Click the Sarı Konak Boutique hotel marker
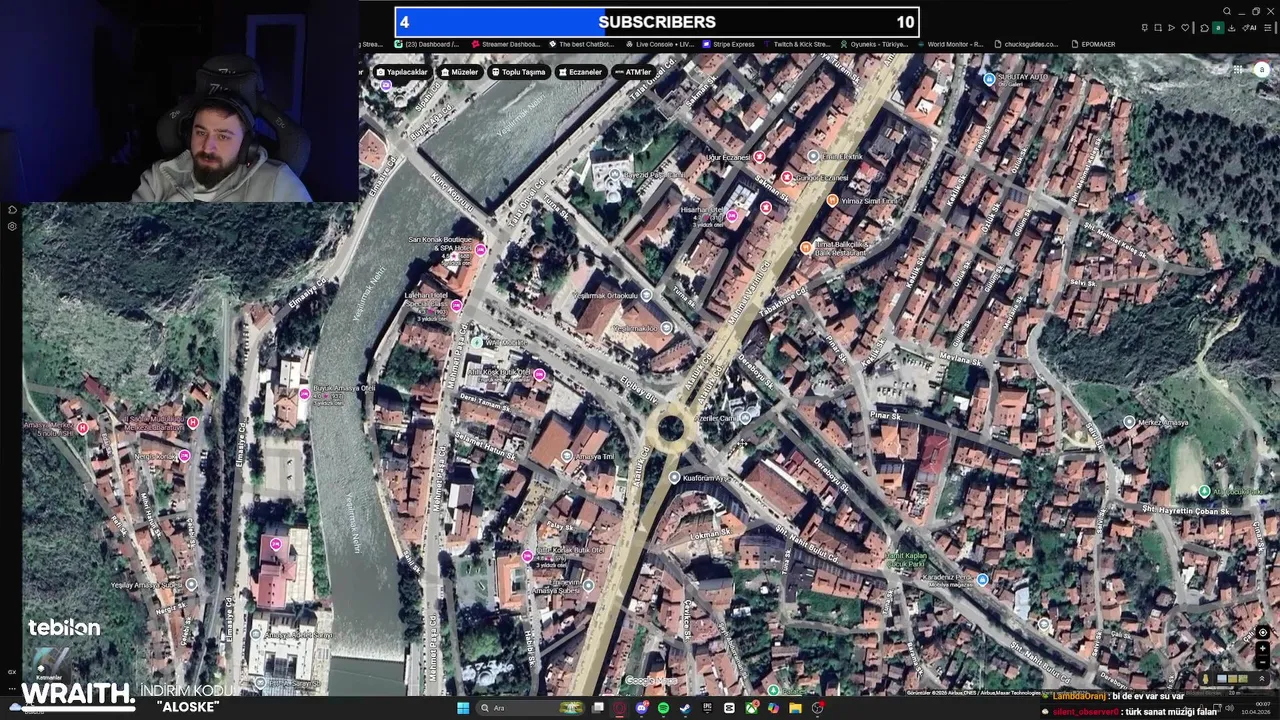This screenshot has width=1280, height=720. click(x=481, y=250)
